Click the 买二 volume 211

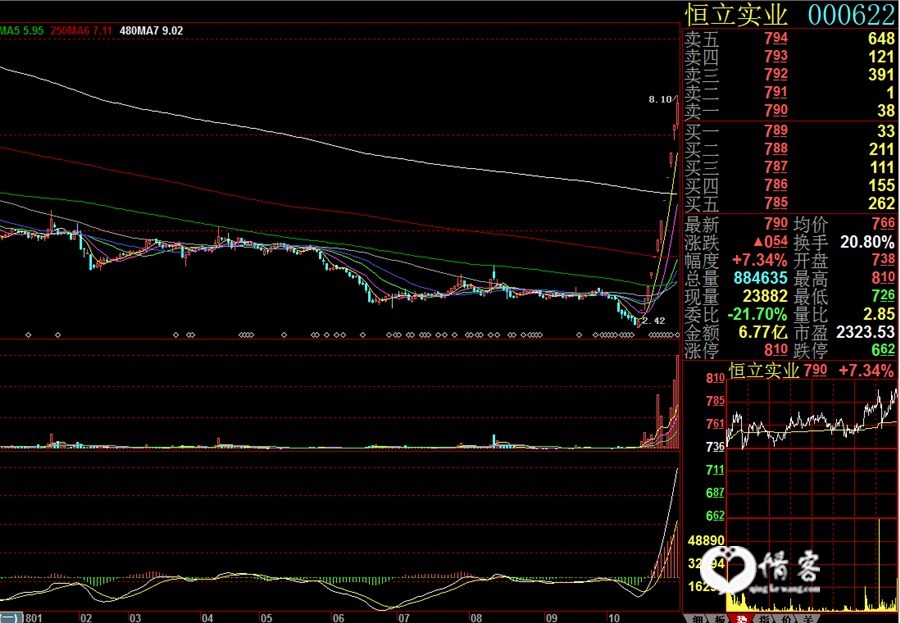[x=882, y=149]
